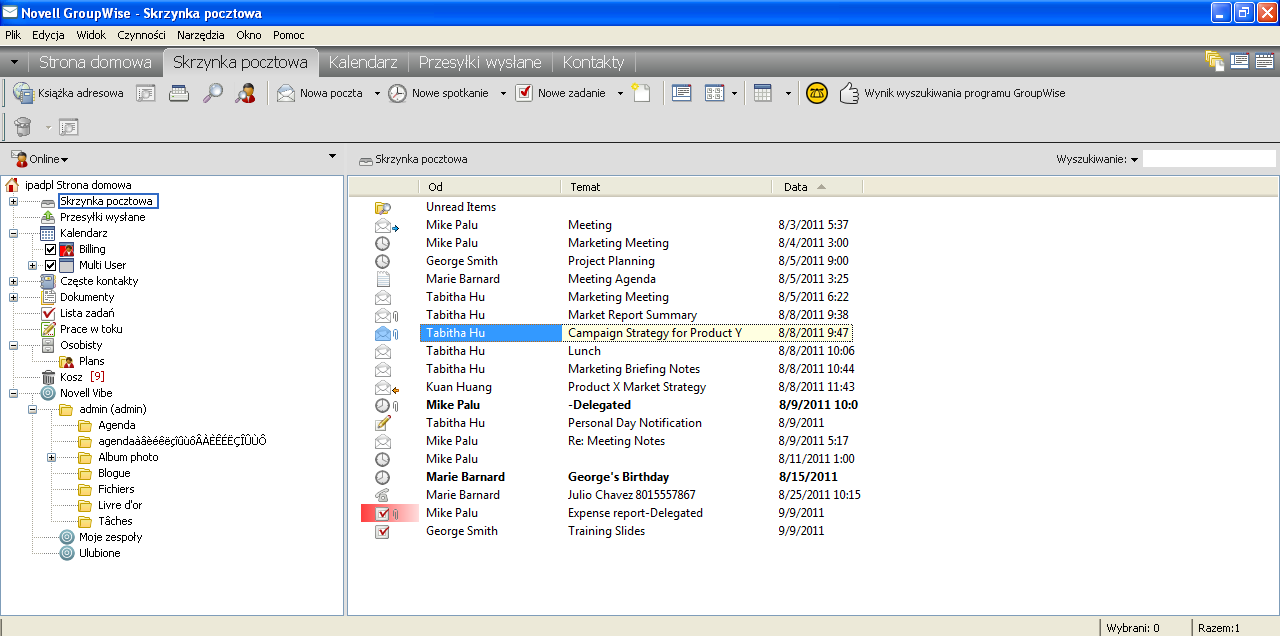Click the Wyszukiwanie search input field
Image resolution: width=1280 pixels, height=636 pixels.
[x=1209, y=159]
